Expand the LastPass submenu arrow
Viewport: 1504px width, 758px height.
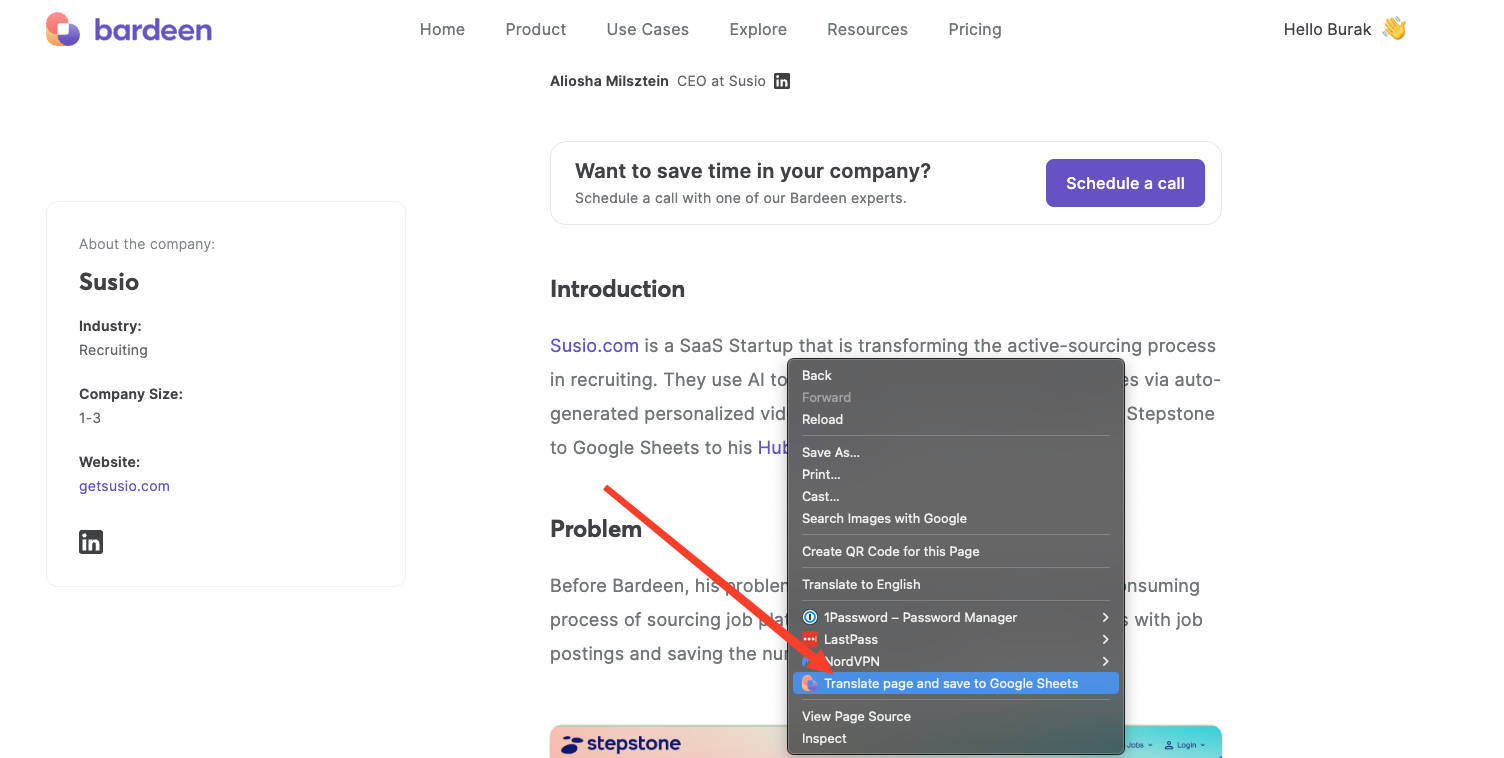tap(1105, 640)
